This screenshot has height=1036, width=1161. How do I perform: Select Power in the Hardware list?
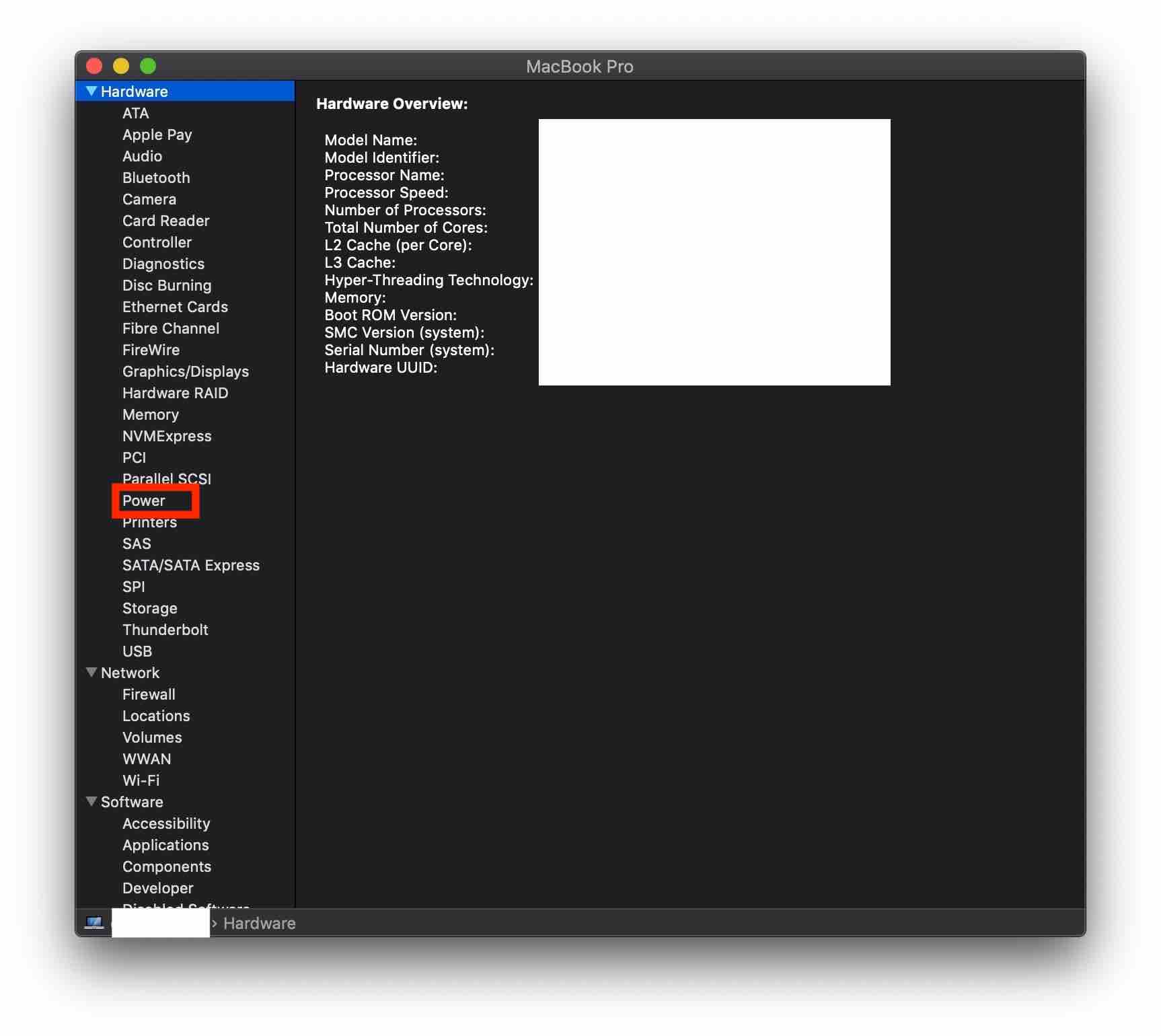pyautogui.click(x=144, y=501)
